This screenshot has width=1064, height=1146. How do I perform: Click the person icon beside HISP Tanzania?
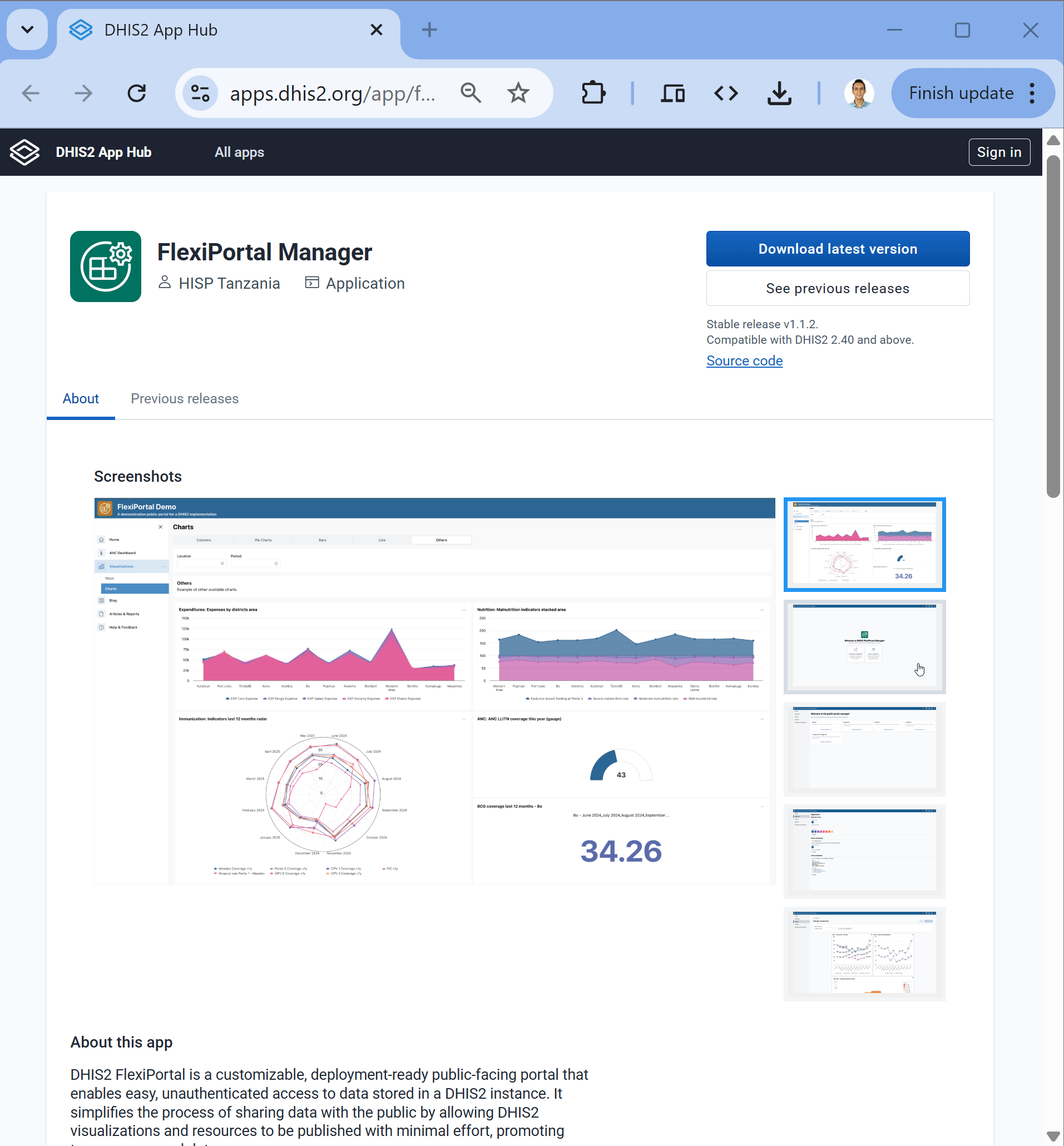coord(165,283)
